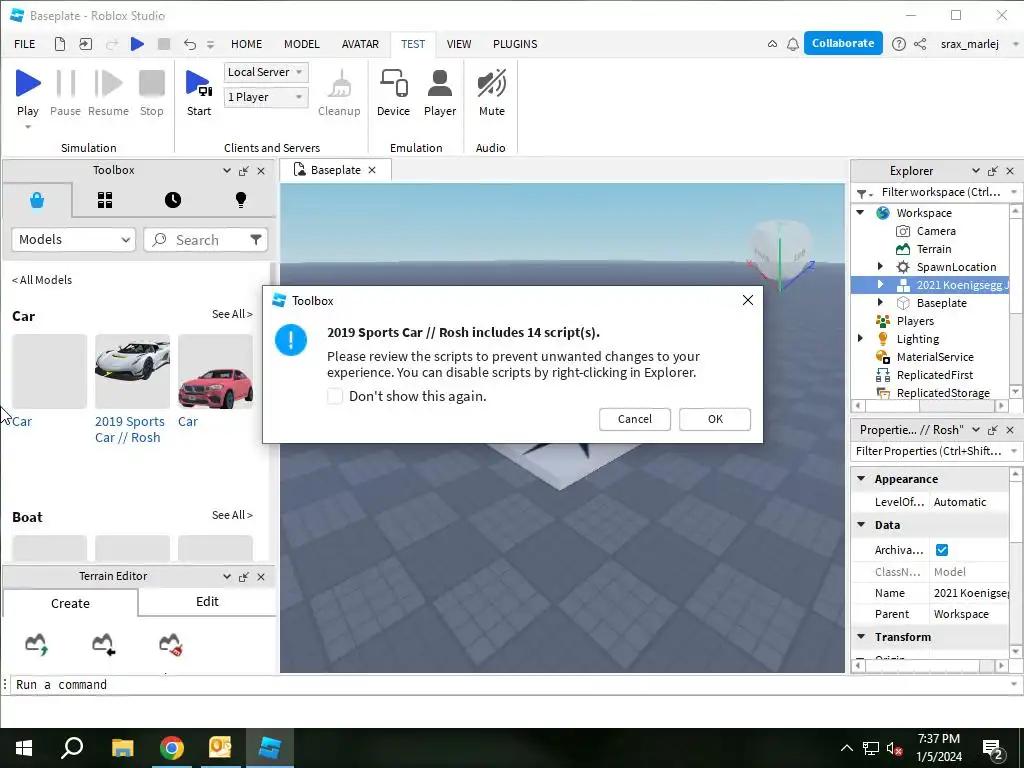The height and width of the screenshot is (768, 1024).
Task: Open the taskbar search magnifier
Action: [72, 747]
